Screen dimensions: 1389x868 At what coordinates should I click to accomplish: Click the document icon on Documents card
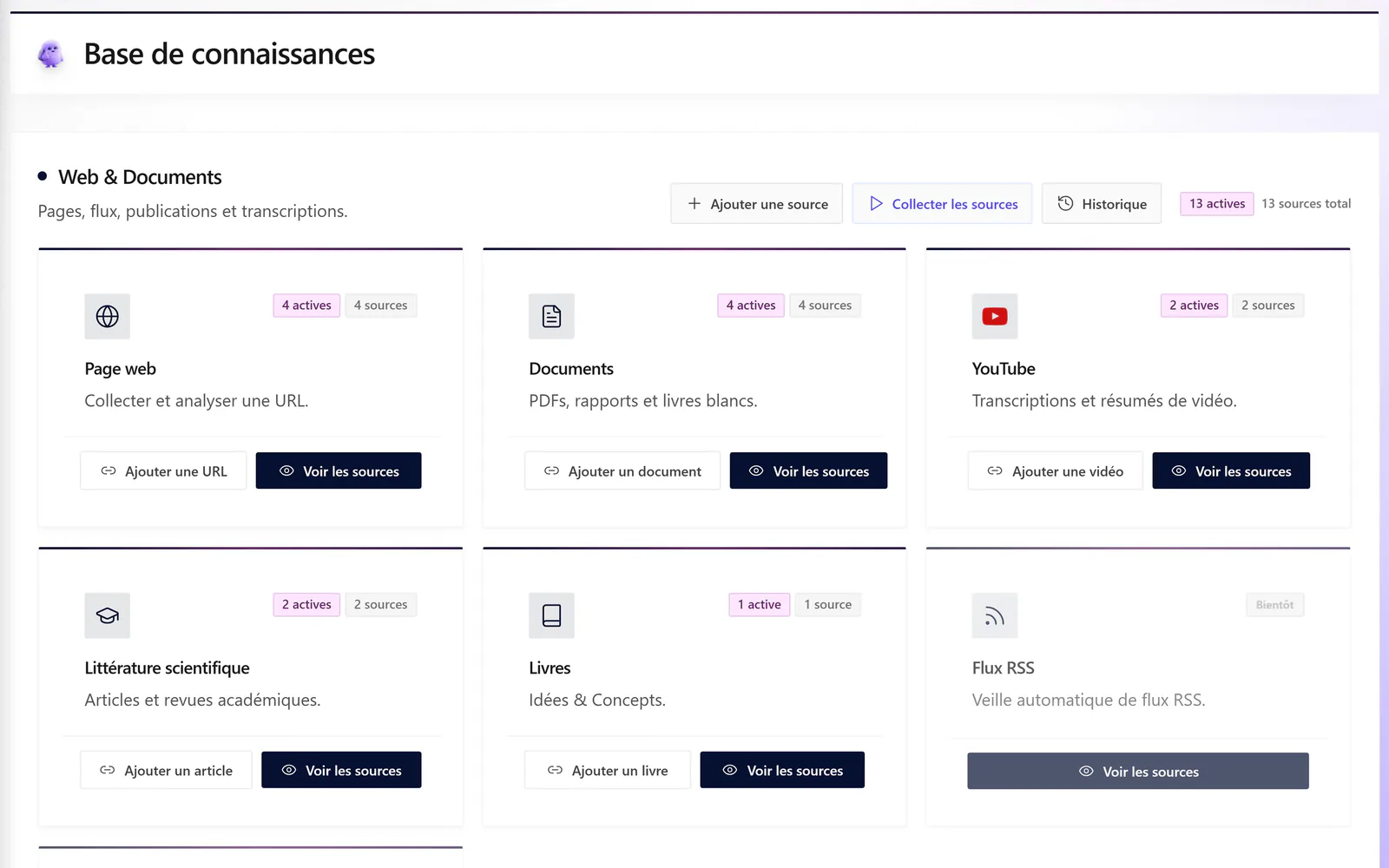[551, 316]
